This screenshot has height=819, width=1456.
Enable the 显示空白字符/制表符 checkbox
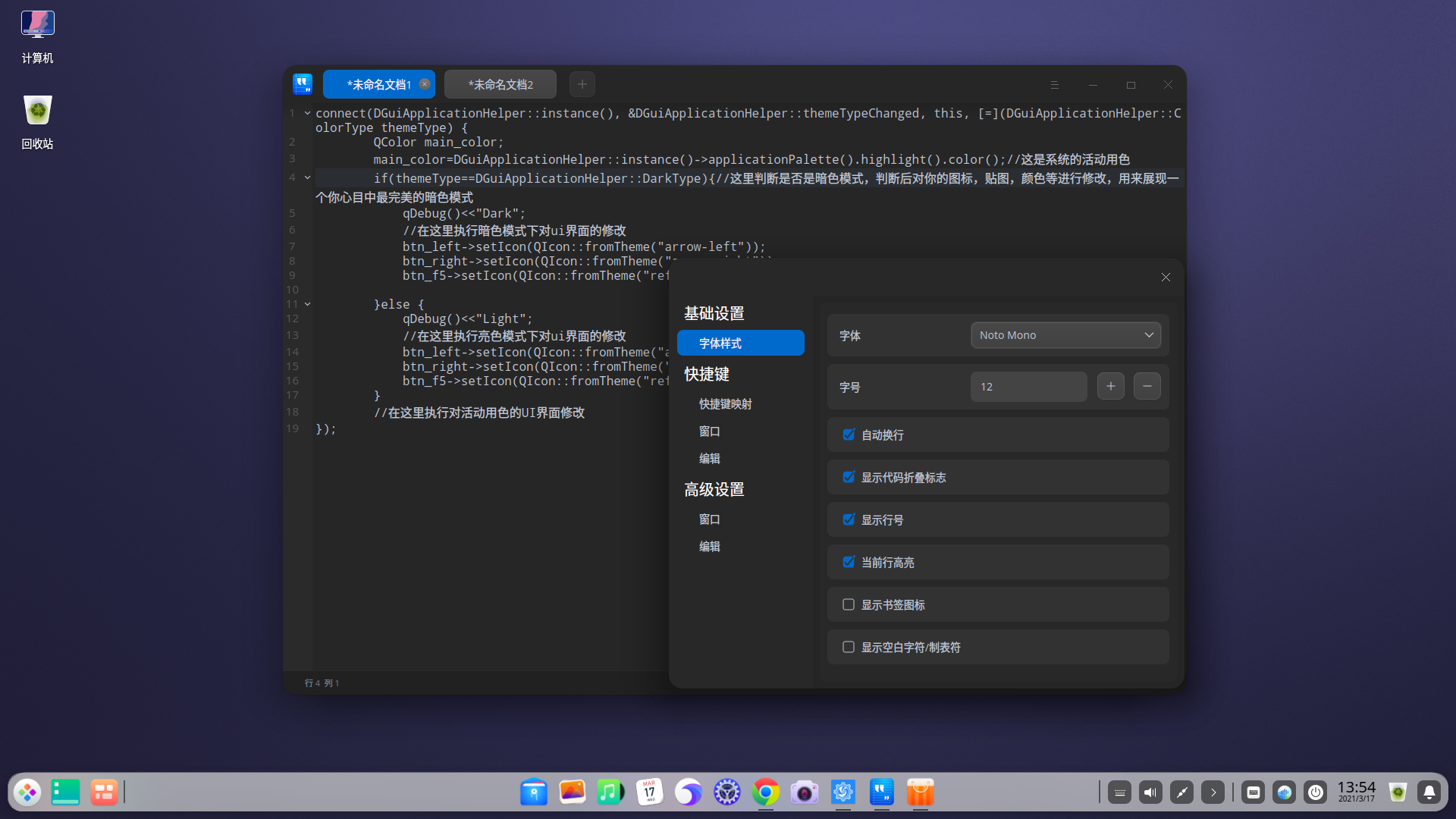pyautogui.click(x=849, y=647)
